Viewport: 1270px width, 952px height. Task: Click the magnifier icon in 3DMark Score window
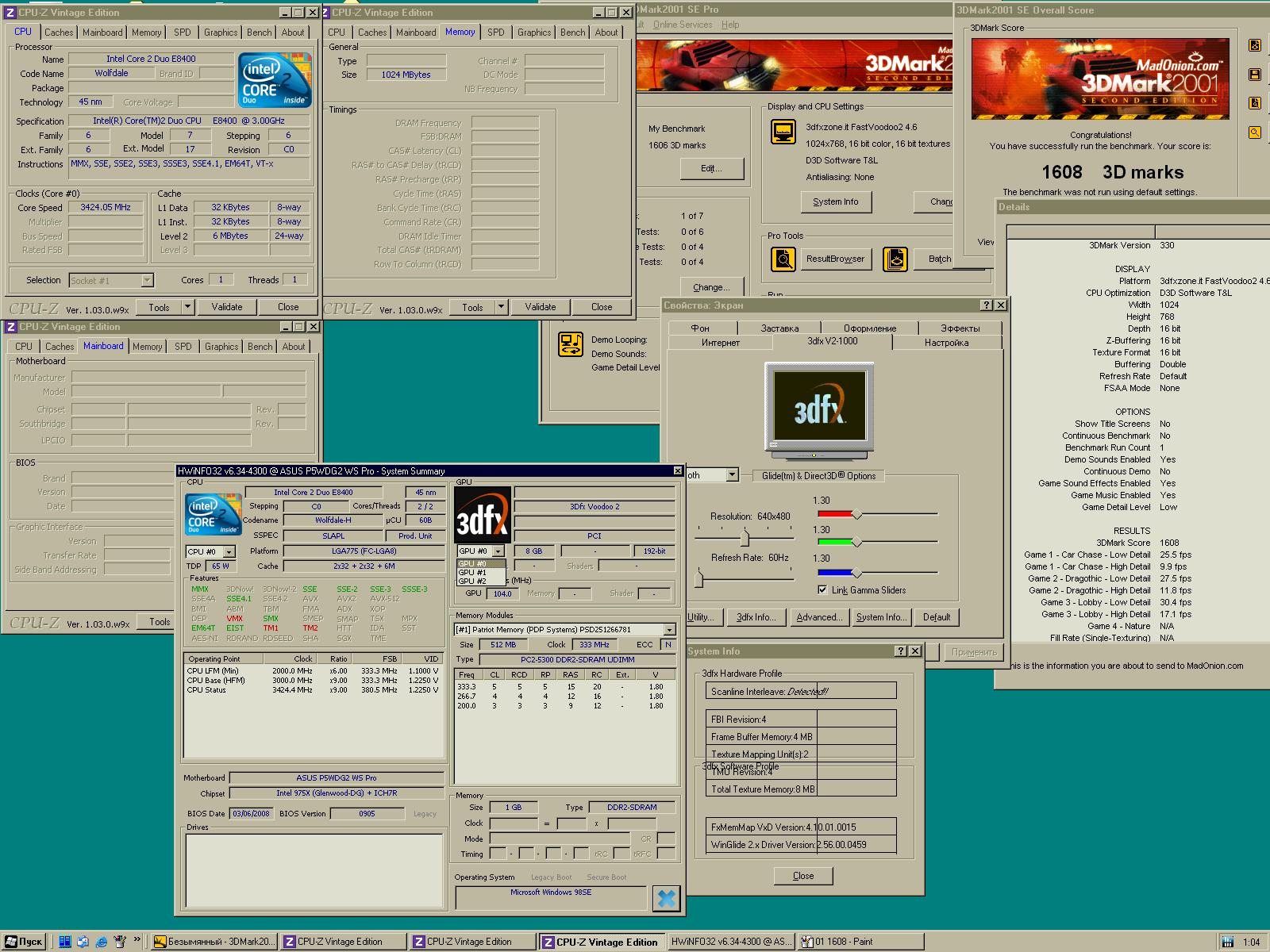(x=1255, y=132)
